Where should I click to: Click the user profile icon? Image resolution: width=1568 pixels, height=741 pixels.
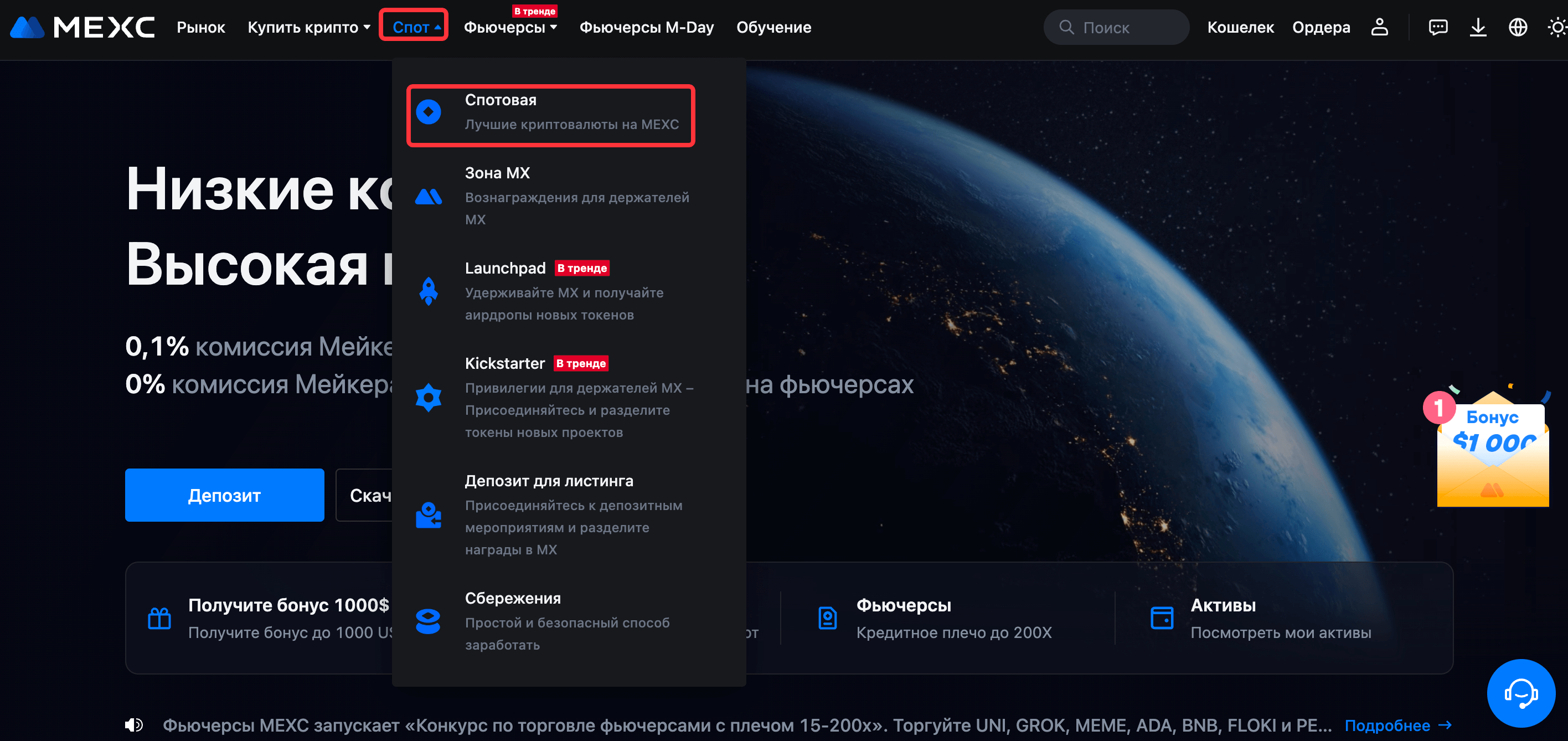(1379, 27)
